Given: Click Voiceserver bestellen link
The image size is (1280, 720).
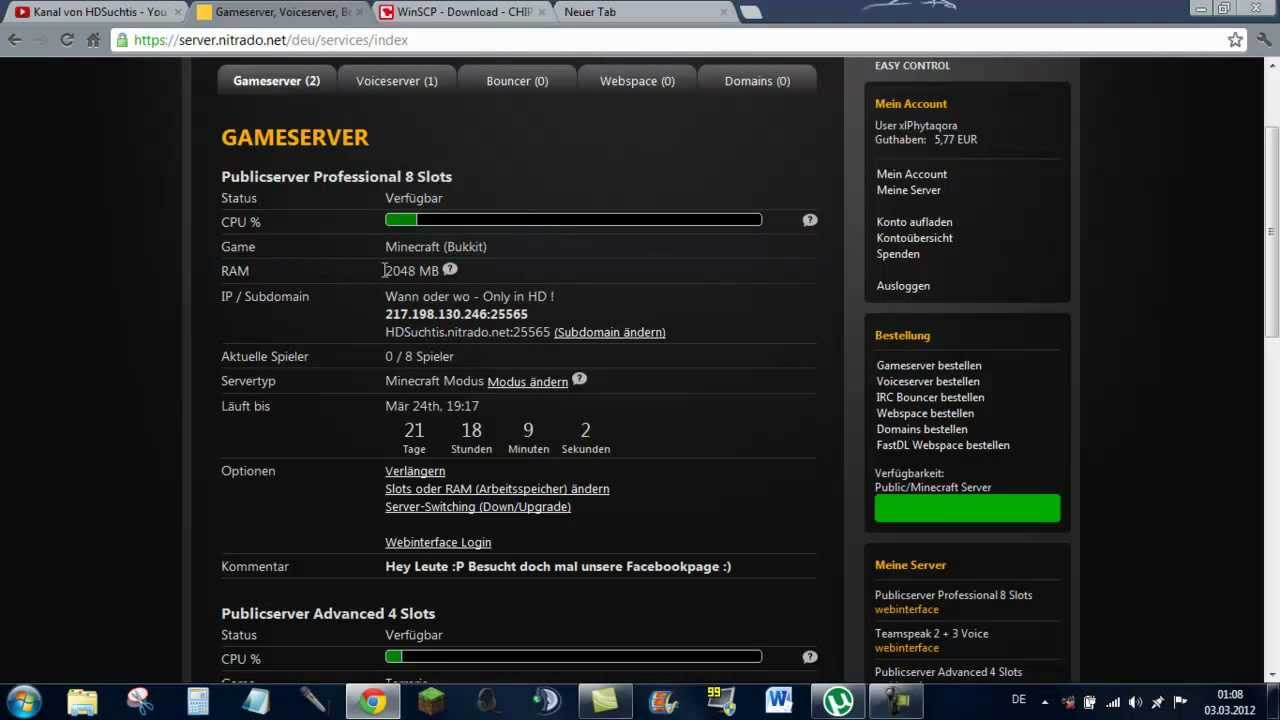Looking at the screenshot, I should 928,382.
